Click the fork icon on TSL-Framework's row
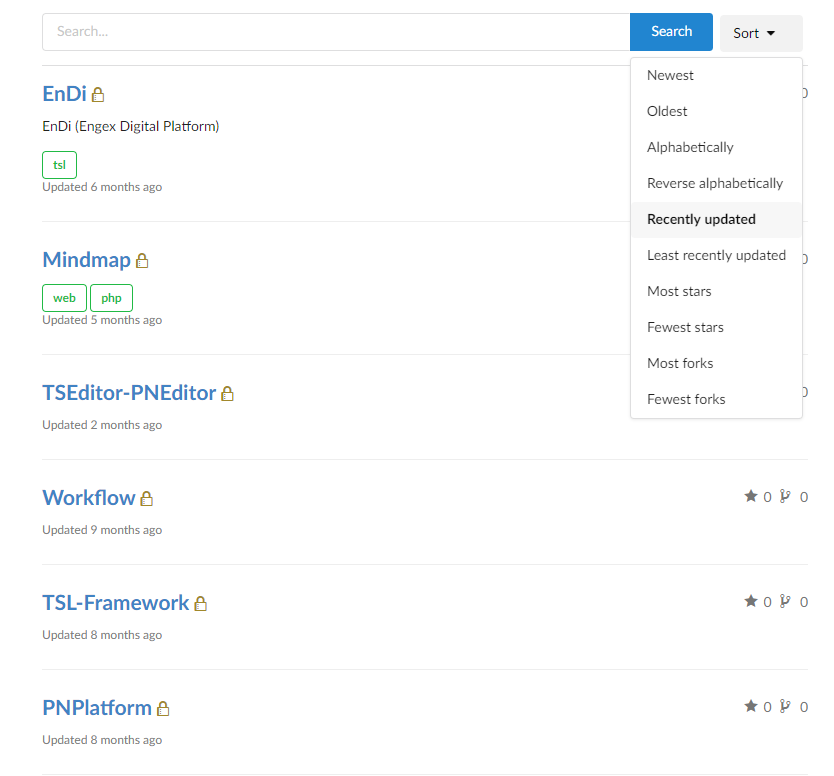Screen dimensions: 834x776 (786, 601)
